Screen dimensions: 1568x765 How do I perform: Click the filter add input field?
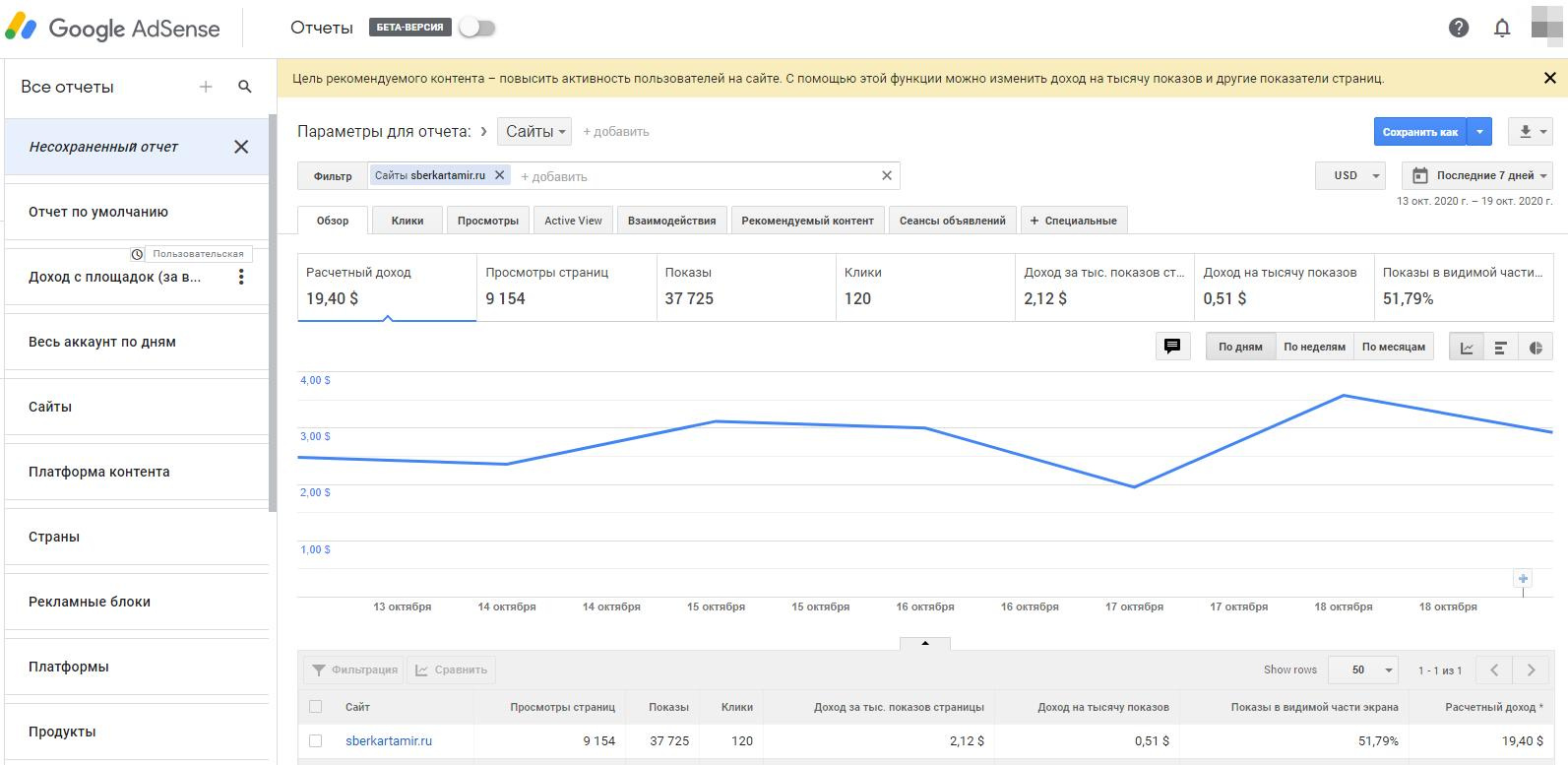click(x=689, y=177)
